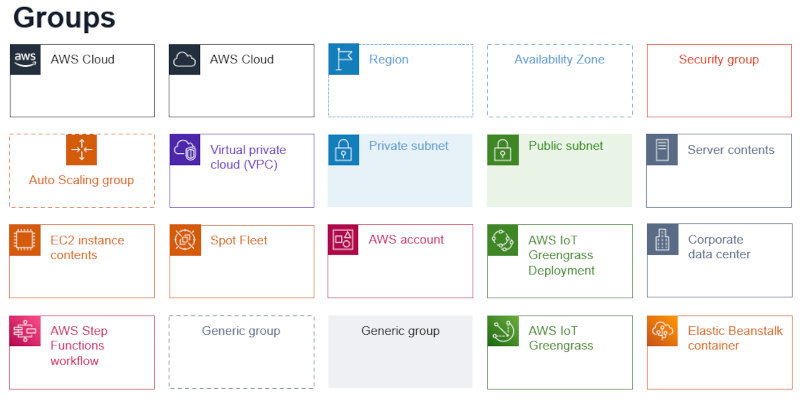
Task: Click the cloud outline icon on second AWS Cloud group
Action: click(x=185, y=60)
